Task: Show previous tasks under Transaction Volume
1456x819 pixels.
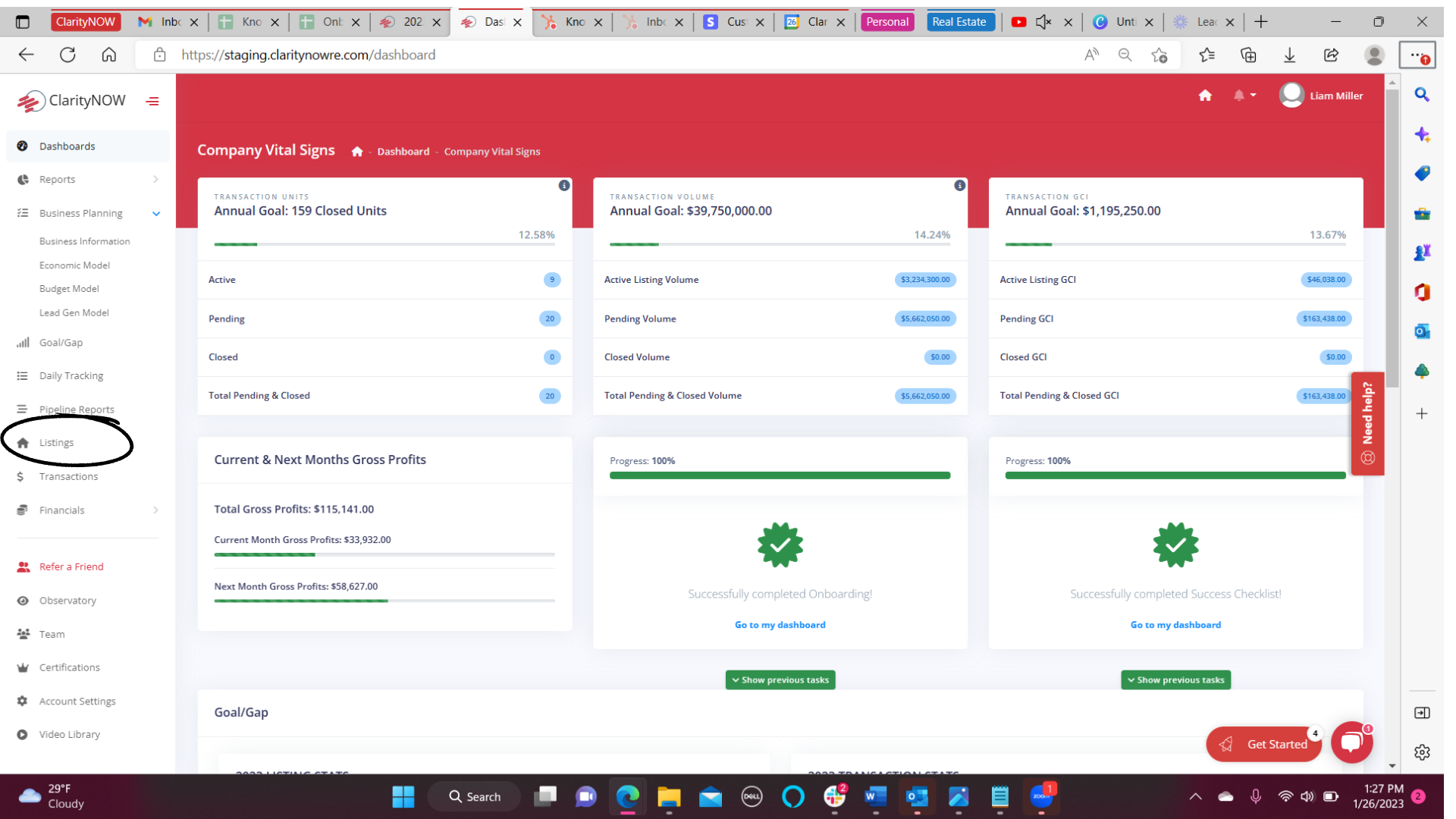Action: click(780, 679)
